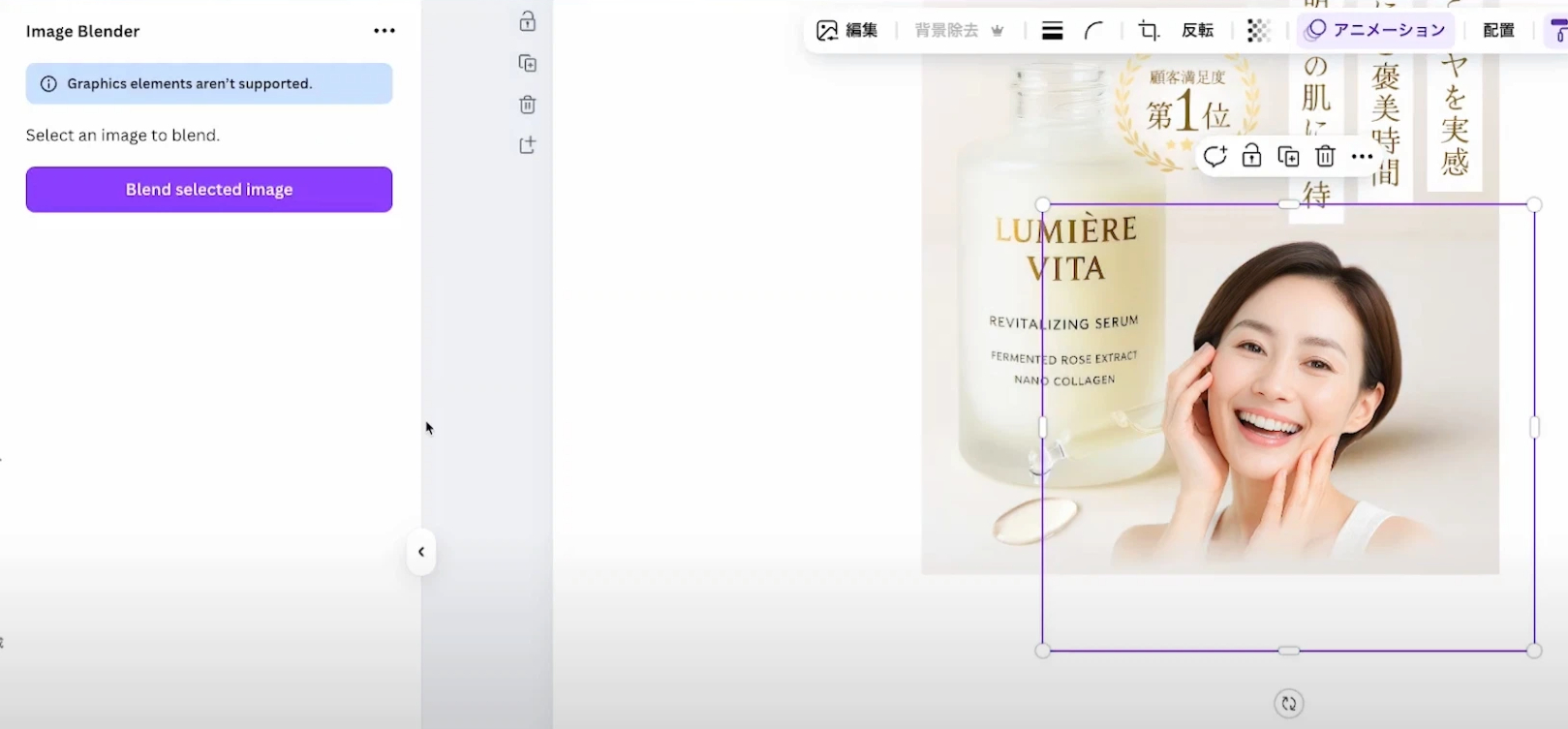
Task: Toggle lock on the selected image element
Action: 1251,156
